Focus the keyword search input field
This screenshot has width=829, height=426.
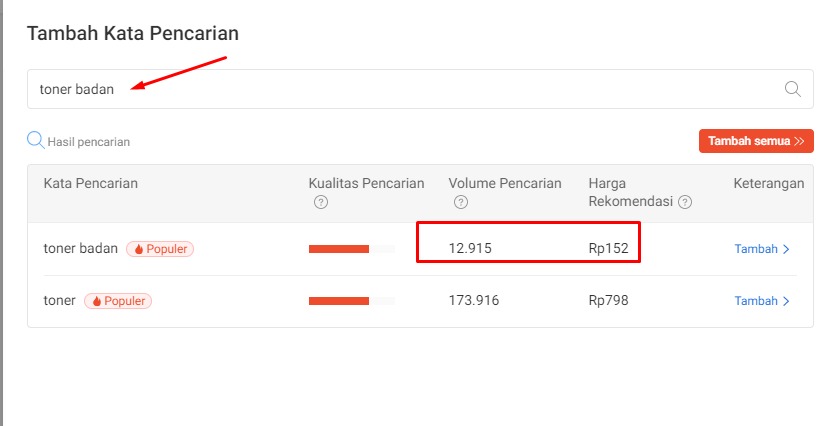400,89
